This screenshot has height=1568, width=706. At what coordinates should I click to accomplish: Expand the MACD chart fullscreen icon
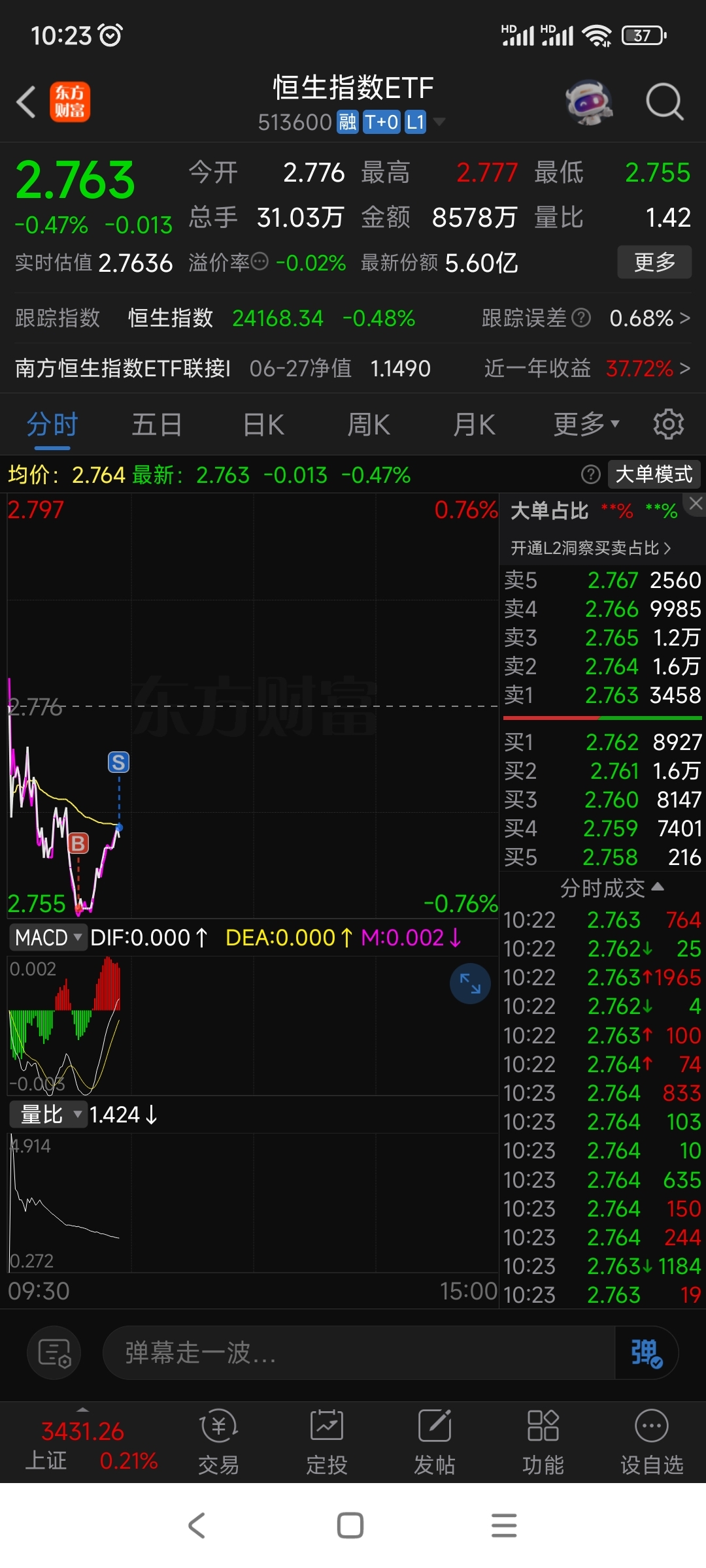click(470, 984)
